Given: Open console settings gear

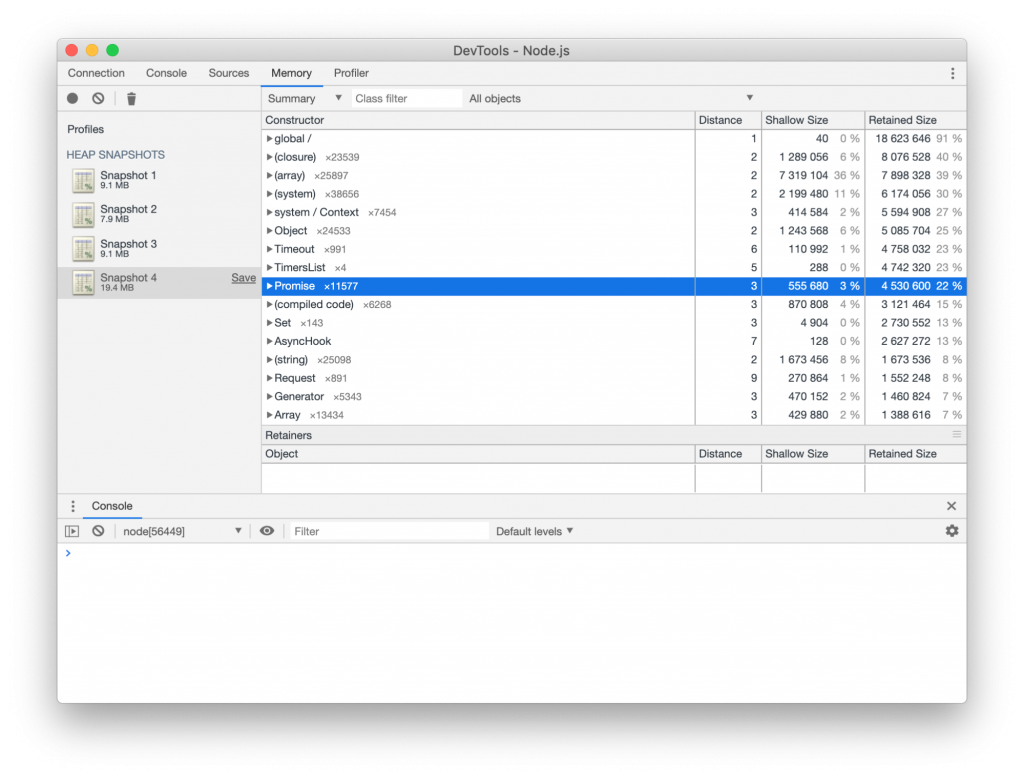Looking at the screenshot, I should click(x=952, y=531).
